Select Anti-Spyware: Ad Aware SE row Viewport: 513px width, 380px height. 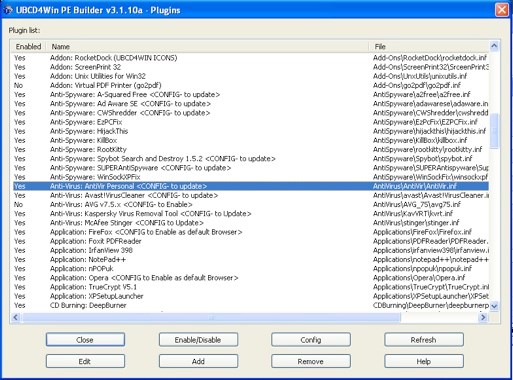tap(251, 104)
